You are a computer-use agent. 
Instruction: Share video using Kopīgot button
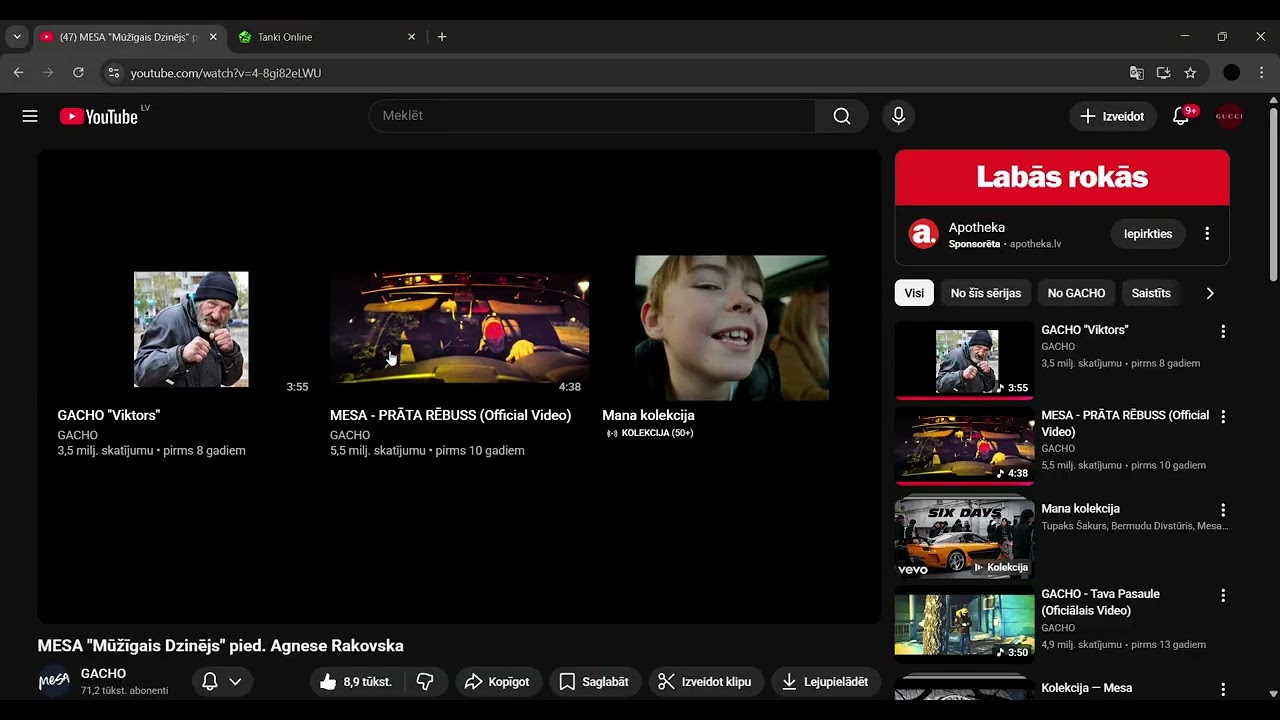[499, 682]
